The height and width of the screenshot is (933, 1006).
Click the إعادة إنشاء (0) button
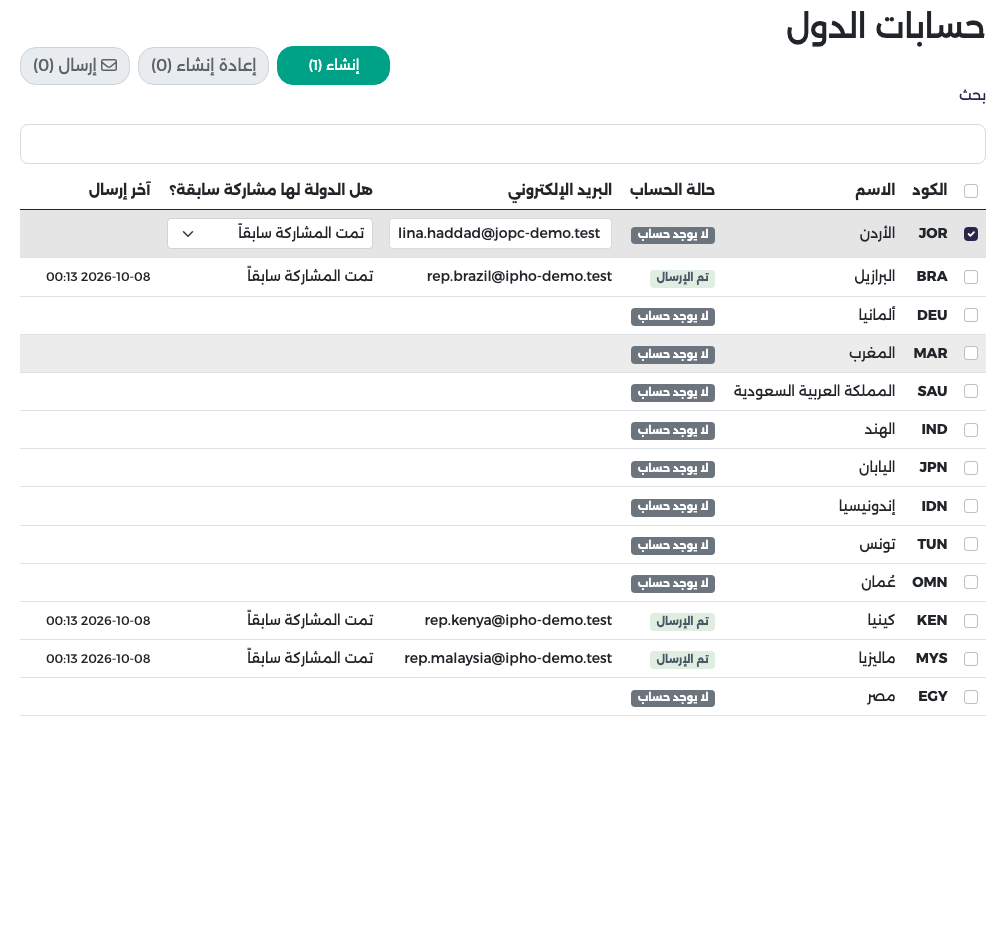(203, 65)
